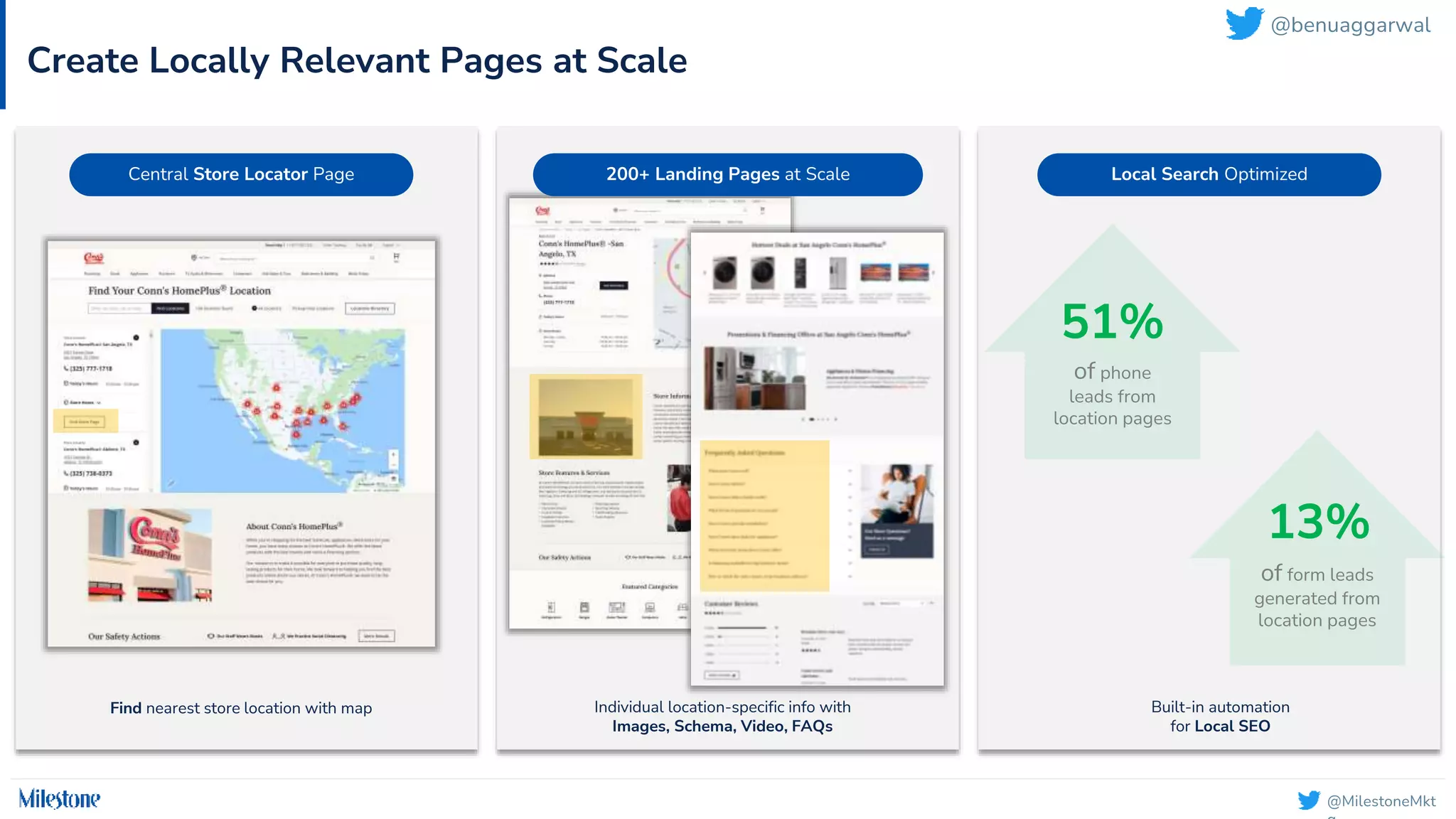1456x819 pixels.
Task: Click the Milestone logo in footer
Action: click(x=60, y=799)
